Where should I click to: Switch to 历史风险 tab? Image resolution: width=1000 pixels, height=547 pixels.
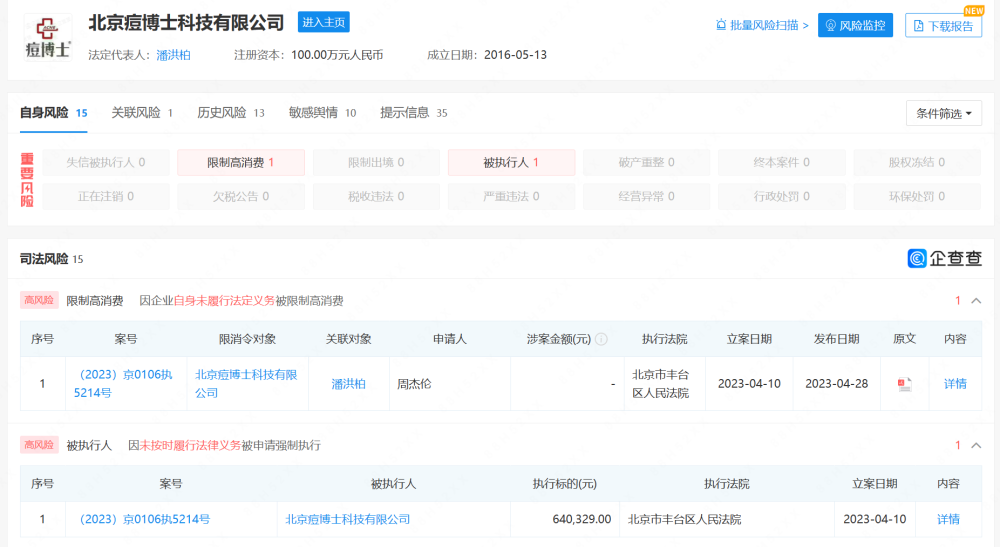click(x=230, y=113)
